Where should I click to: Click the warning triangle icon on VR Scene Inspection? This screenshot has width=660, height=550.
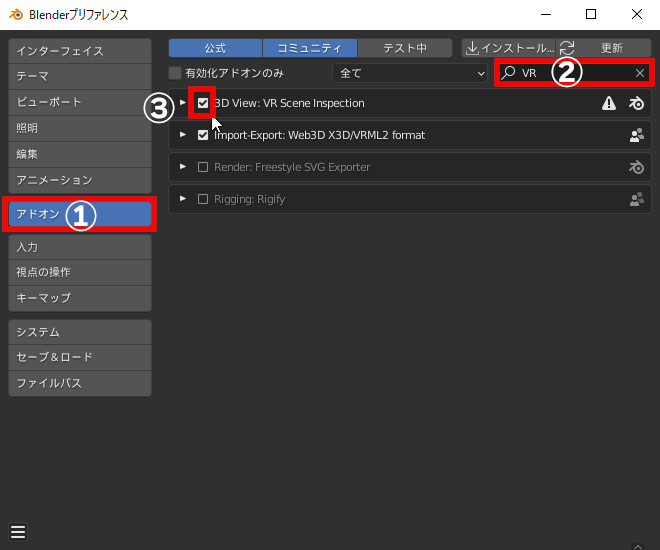tap(609, 103)
